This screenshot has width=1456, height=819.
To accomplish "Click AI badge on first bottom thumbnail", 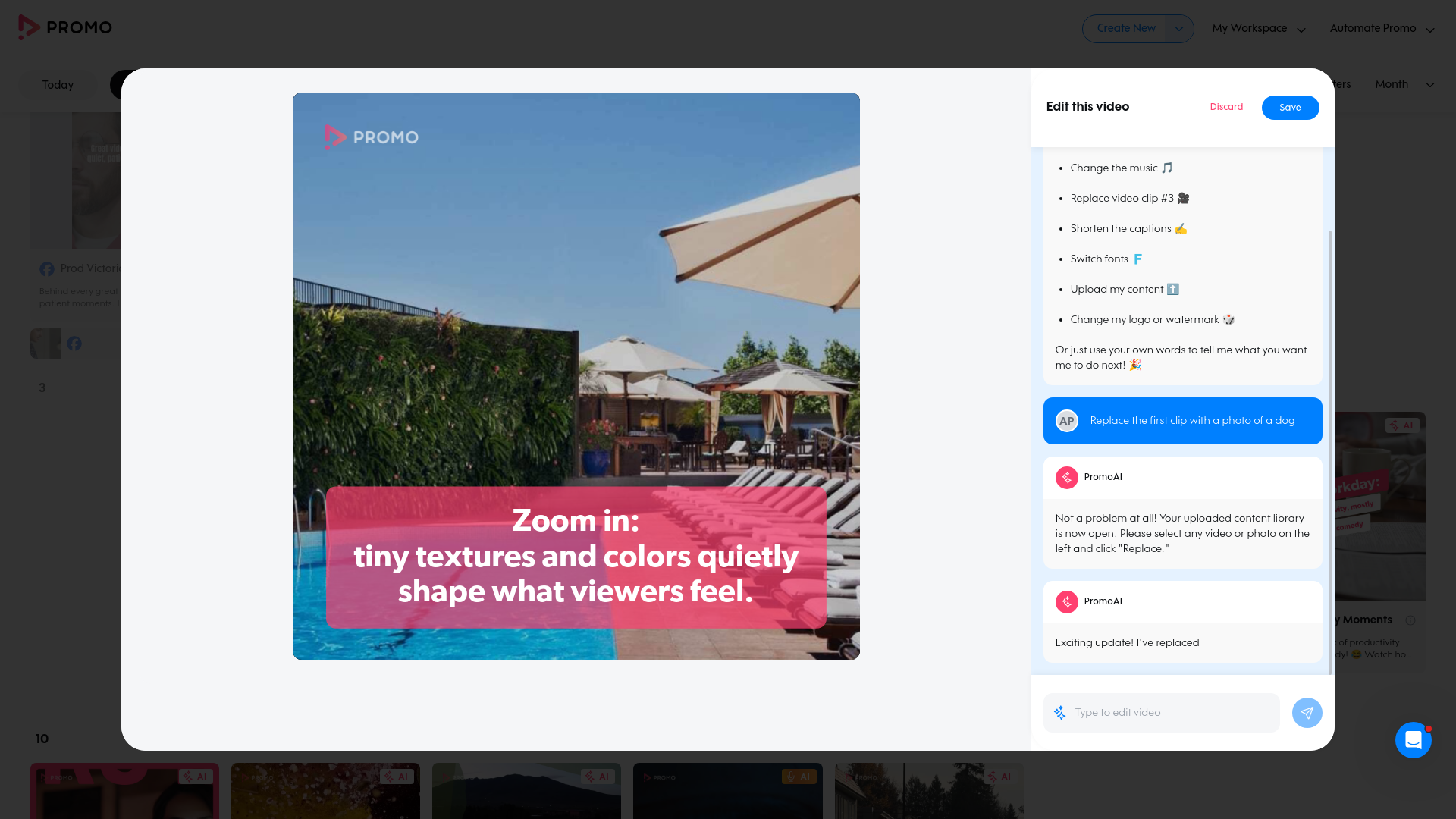I will [x=196, y=777].
